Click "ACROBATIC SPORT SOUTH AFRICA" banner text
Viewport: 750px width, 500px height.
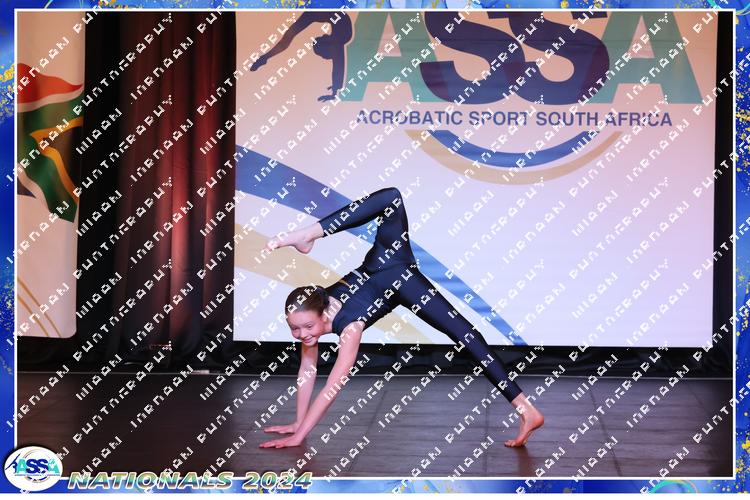512,119
